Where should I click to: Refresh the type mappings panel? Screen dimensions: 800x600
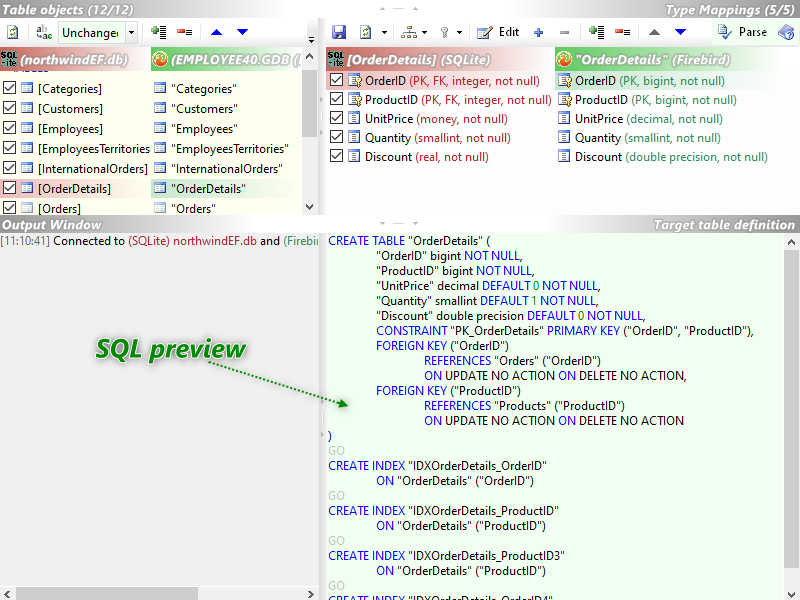[365, 32]
